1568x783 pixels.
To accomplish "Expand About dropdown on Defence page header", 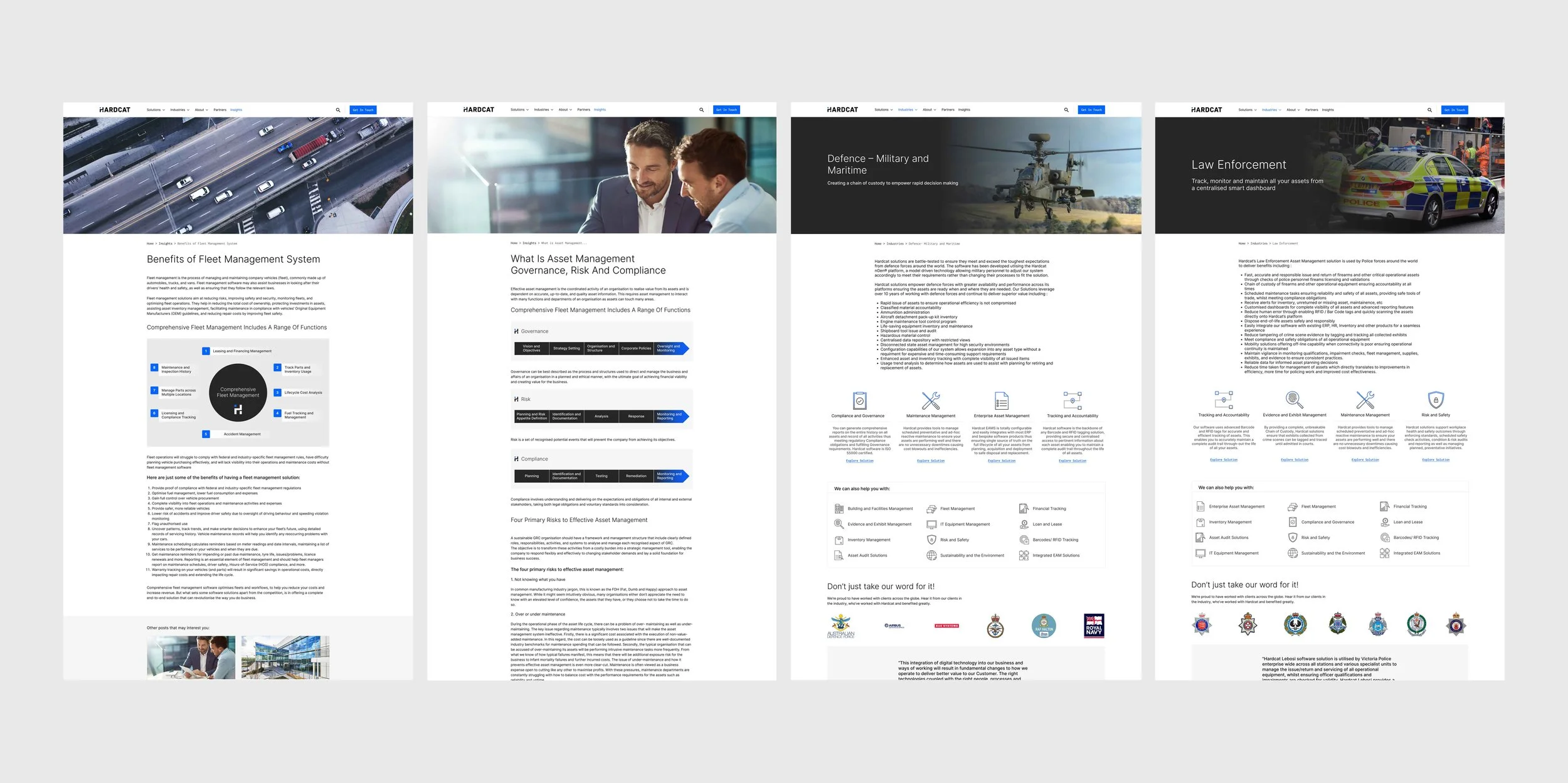I will pyautogui.click(x=930, y=110).
